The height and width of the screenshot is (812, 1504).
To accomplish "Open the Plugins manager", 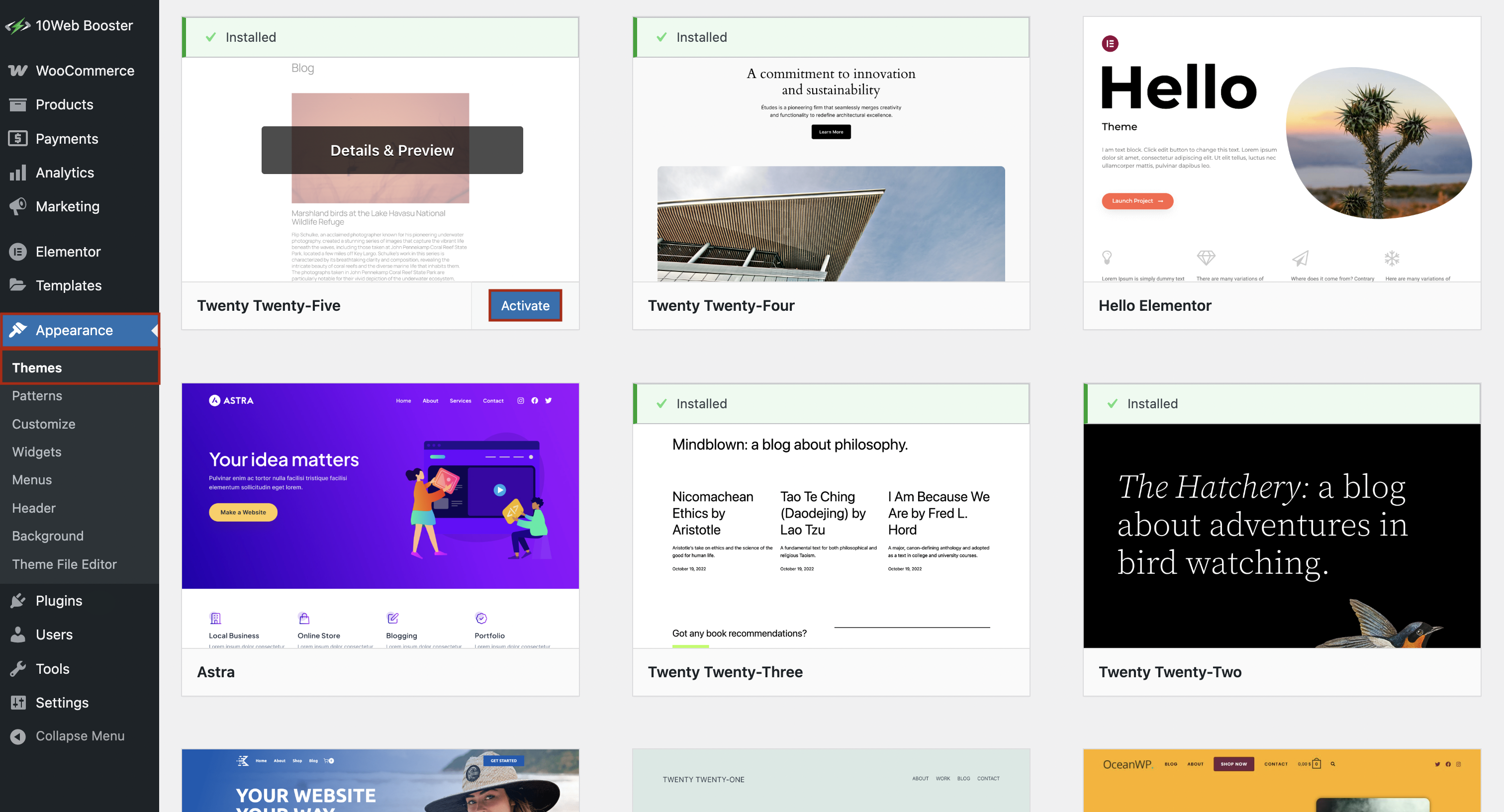I will pyautogui.click(x=59, y=600).
